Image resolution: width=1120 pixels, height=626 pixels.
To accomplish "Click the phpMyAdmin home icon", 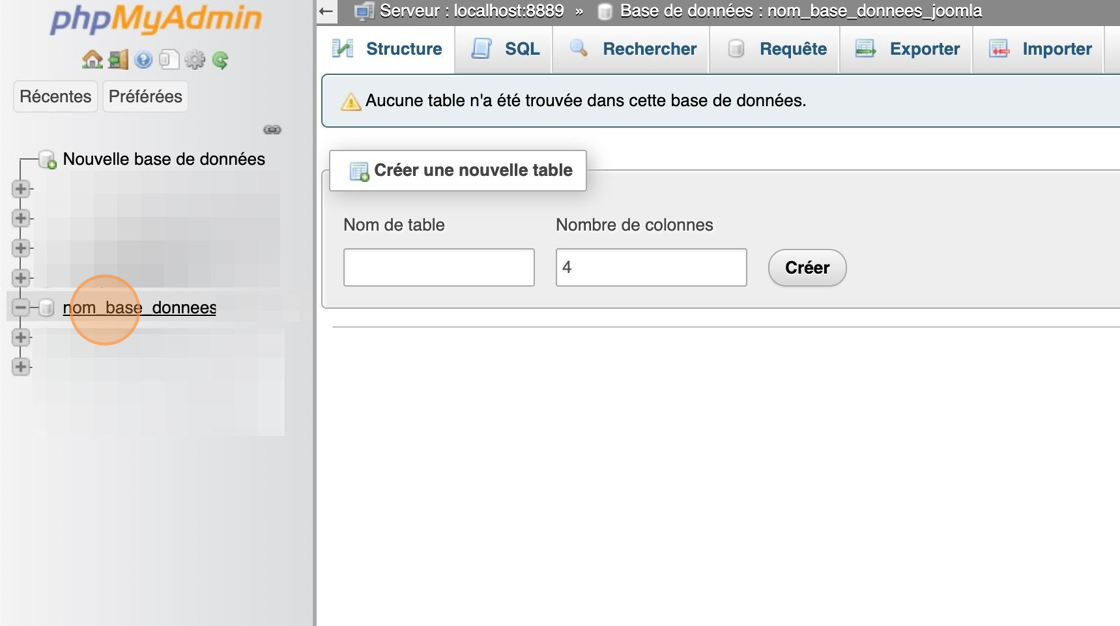I will [x=92, y=60].
